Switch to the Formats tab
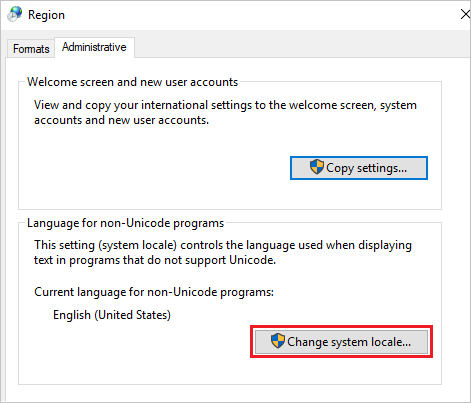 (x=31, y=49)
